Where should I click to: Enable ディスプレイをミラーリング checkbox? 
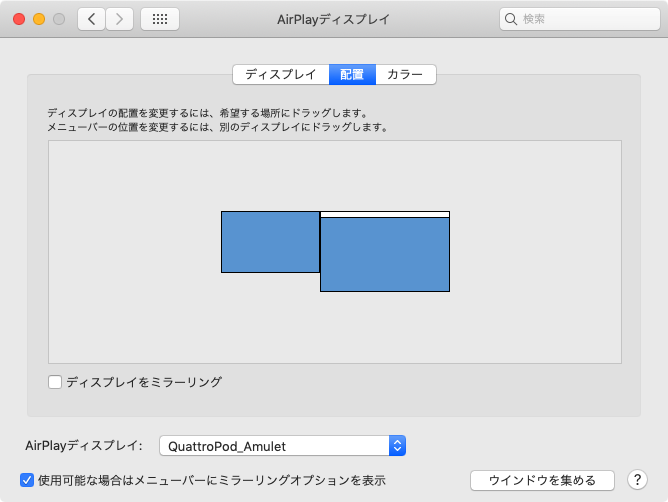(55, 382)
